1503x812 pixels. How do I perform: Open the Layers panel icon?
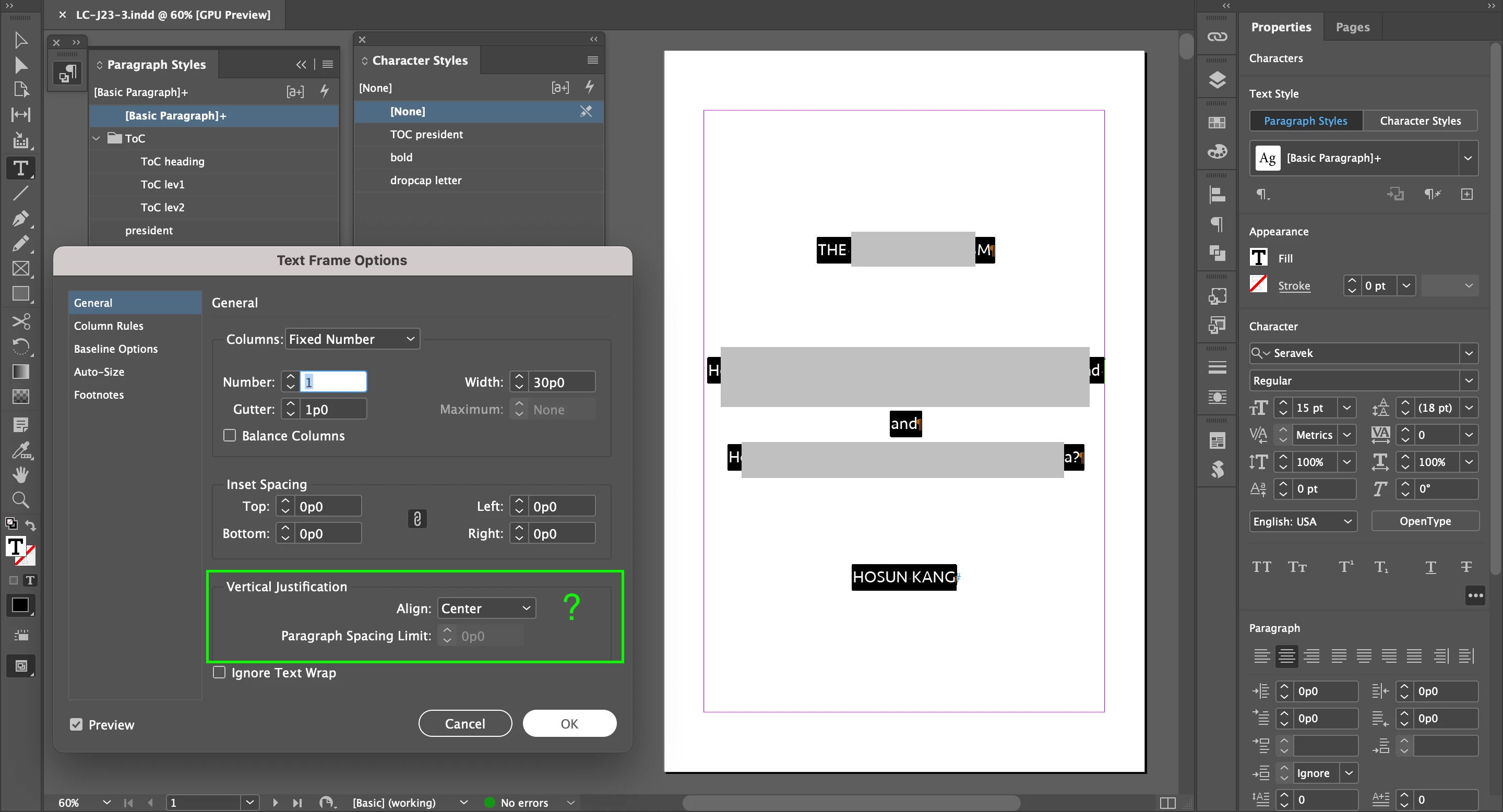[1216, 79]
